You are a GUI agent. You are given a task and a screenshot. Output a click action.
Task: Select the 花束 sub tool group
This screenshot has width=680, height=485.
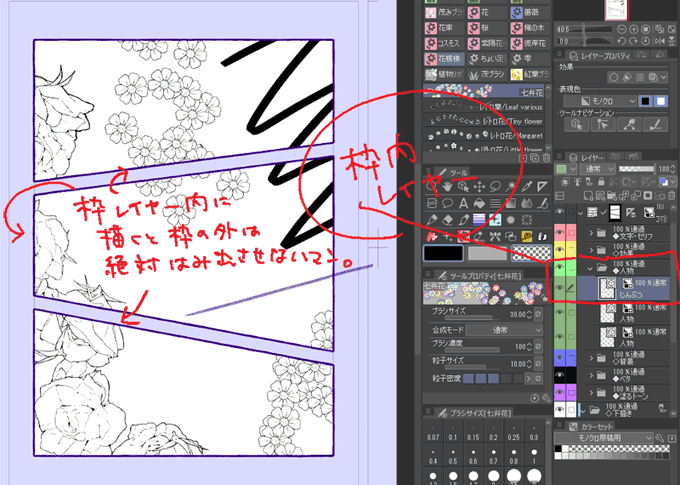coord(444,28)
